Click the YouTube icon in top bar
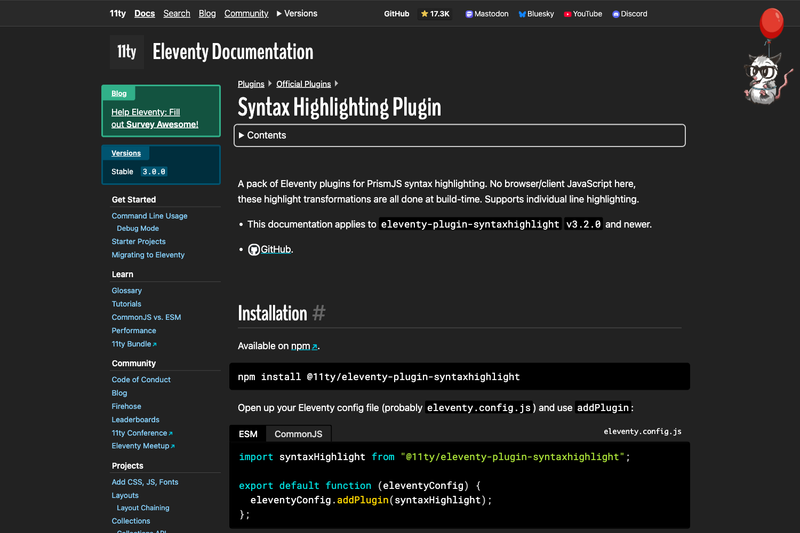The image size is (800, 533). click(x=567, y=14)
